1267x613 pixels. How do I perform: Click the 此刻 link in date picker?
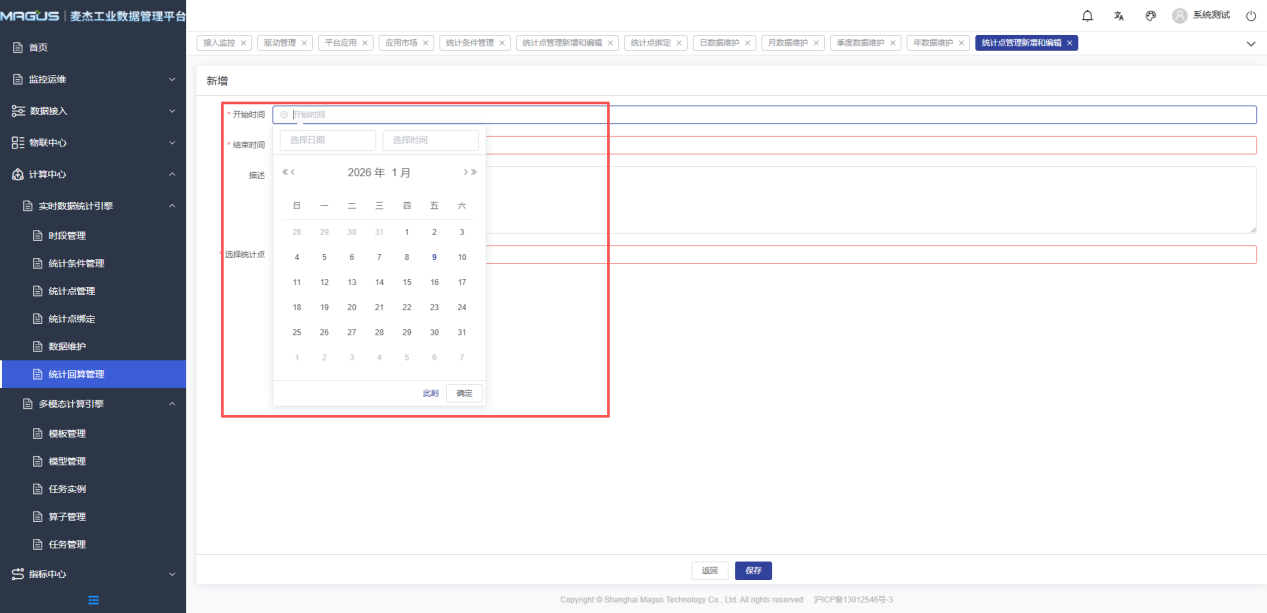tap(430, 393)
